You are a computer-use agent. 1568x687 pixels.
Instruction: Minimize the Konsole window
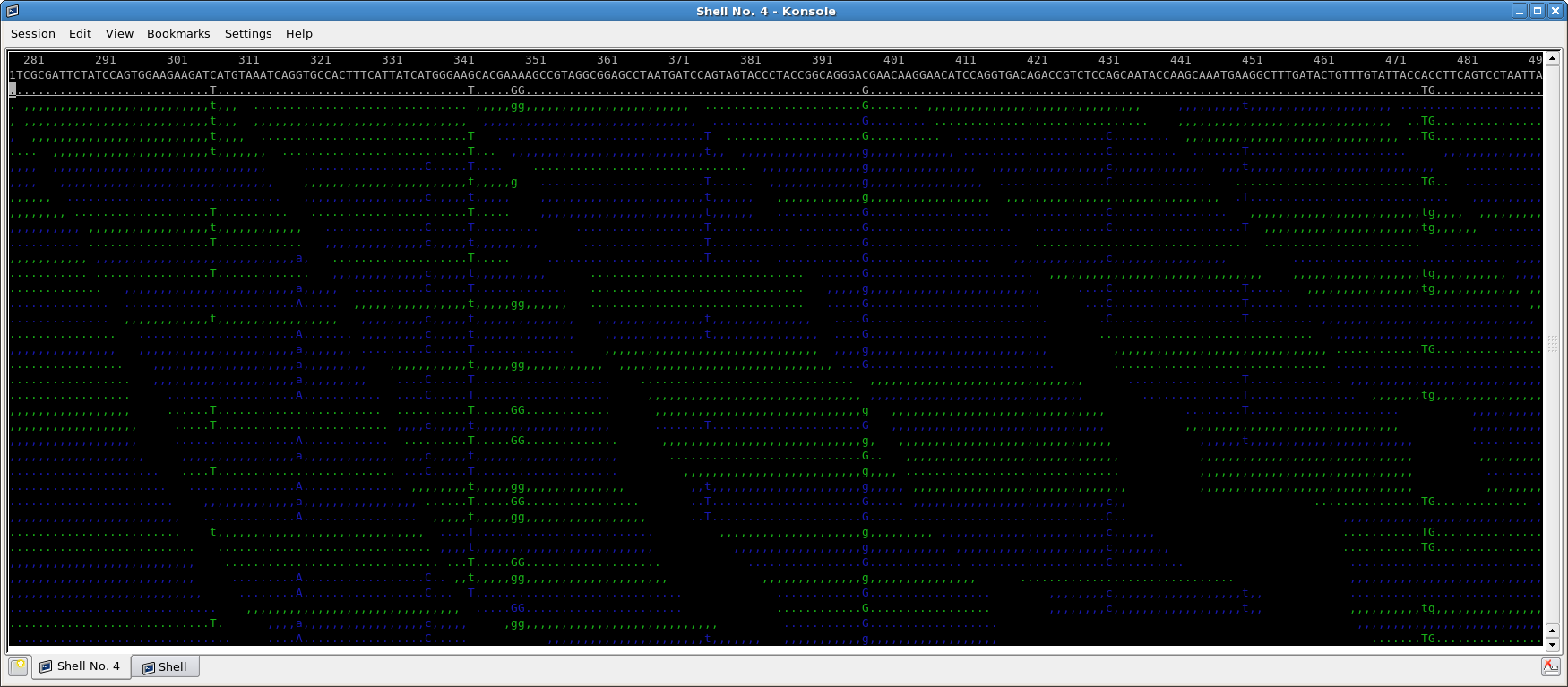[x=1519, y=11]
